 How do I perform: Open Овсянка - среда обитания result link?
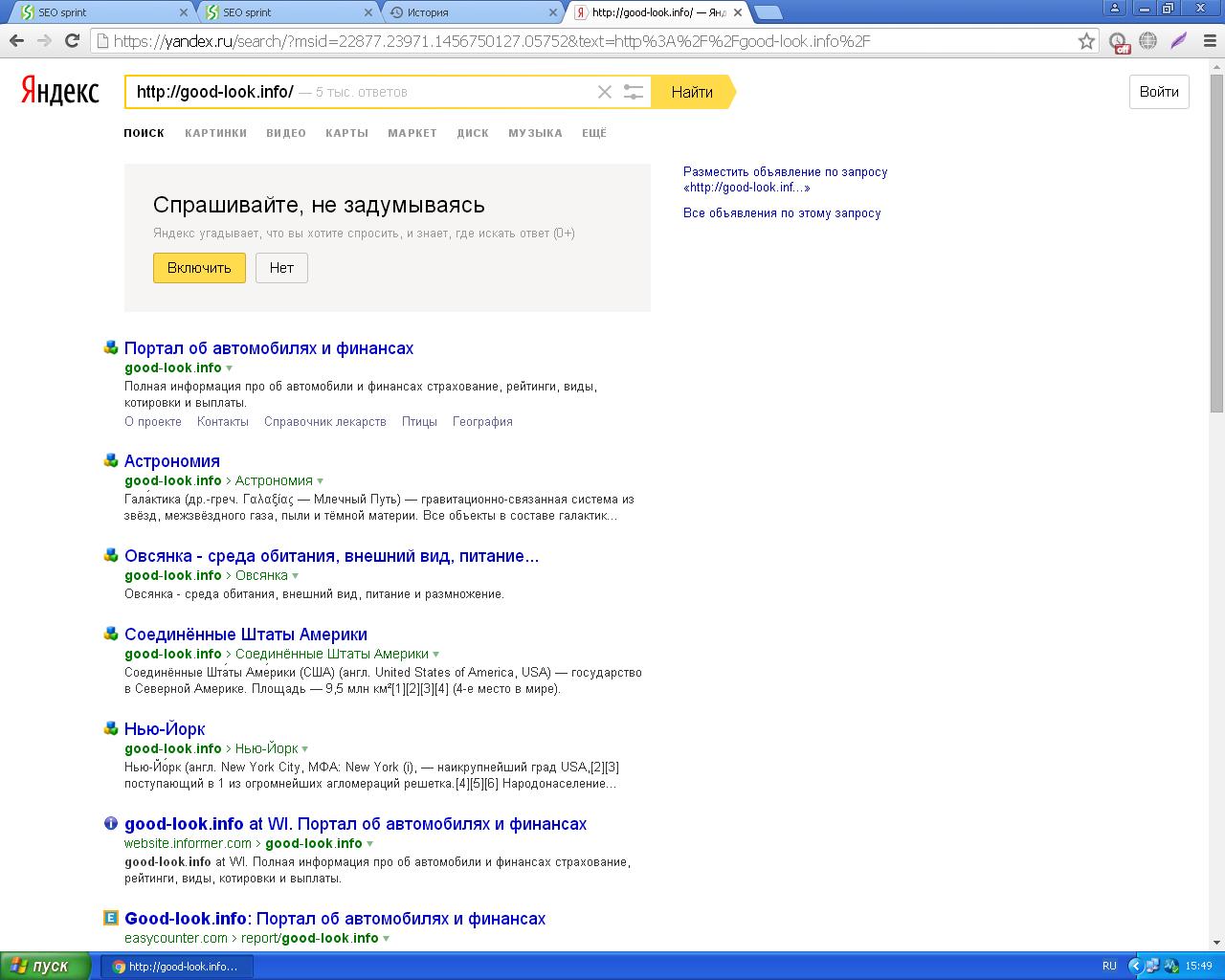pyautogui.click(x=331, y=556)
